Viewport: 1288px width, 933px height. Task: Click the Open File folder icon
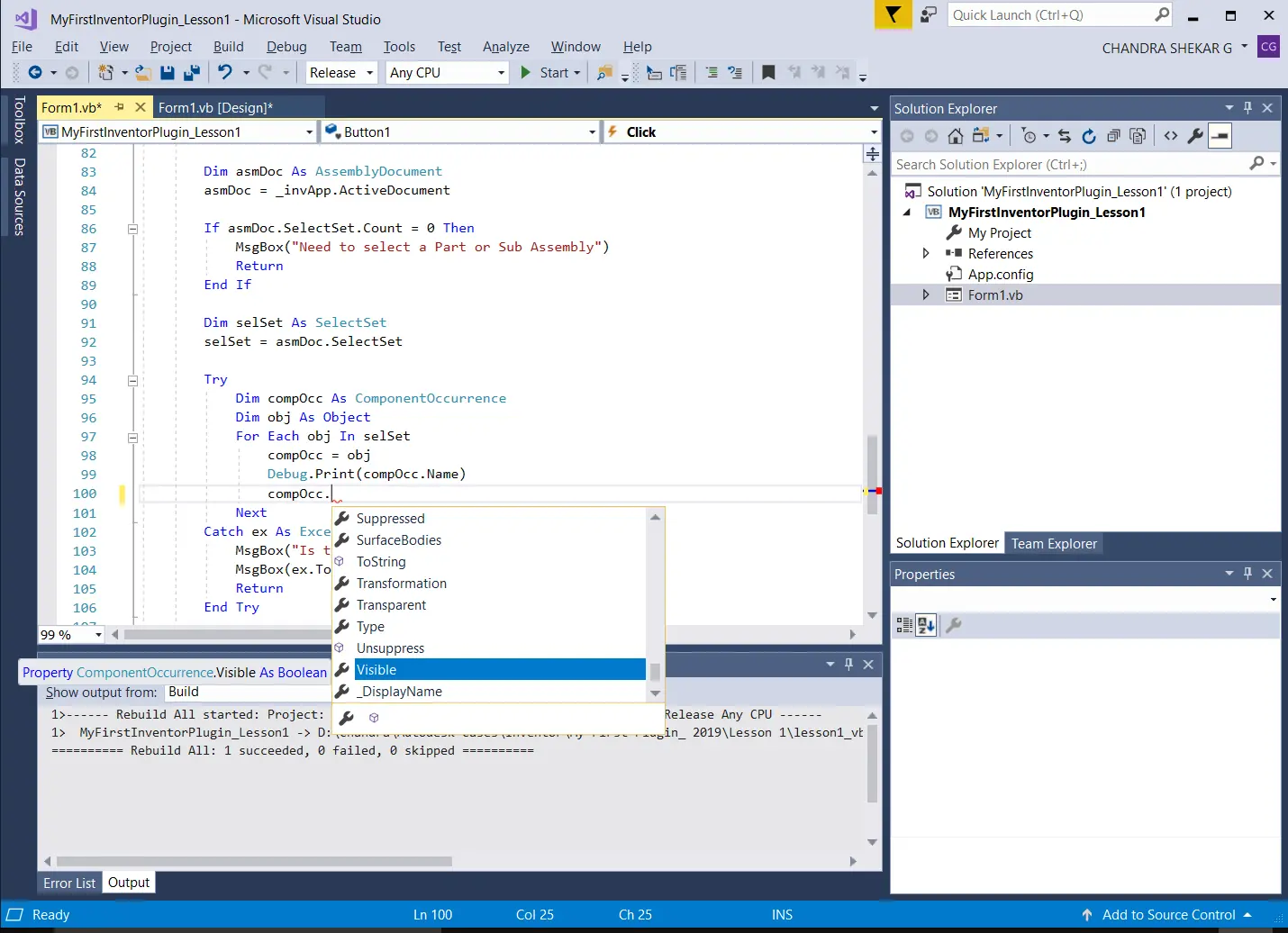point(142,73)
